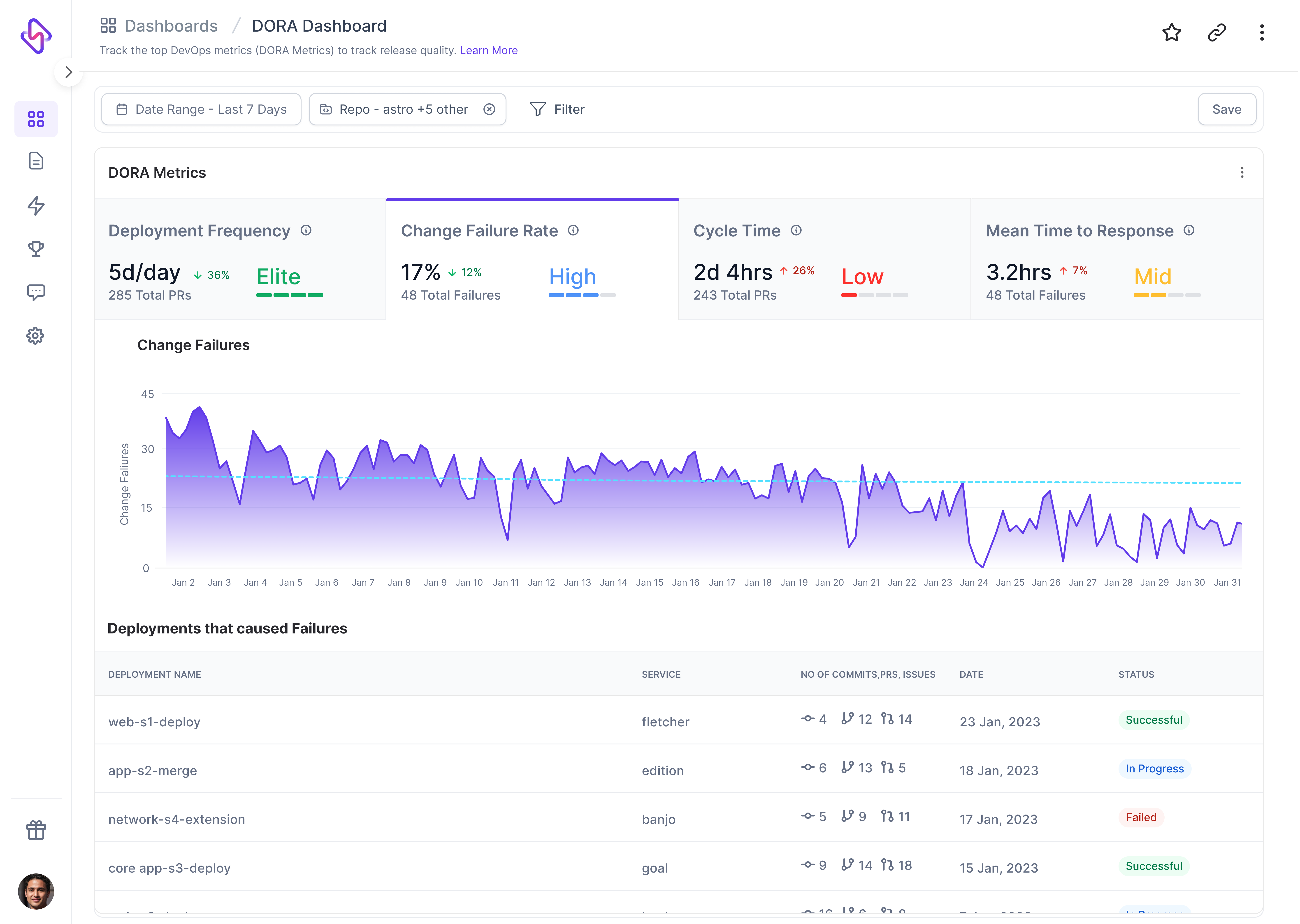This screenshot has width=1300, height=924.
Task: Select the Deployment Frequency metric tab
Action: click(x=240, y=259)
